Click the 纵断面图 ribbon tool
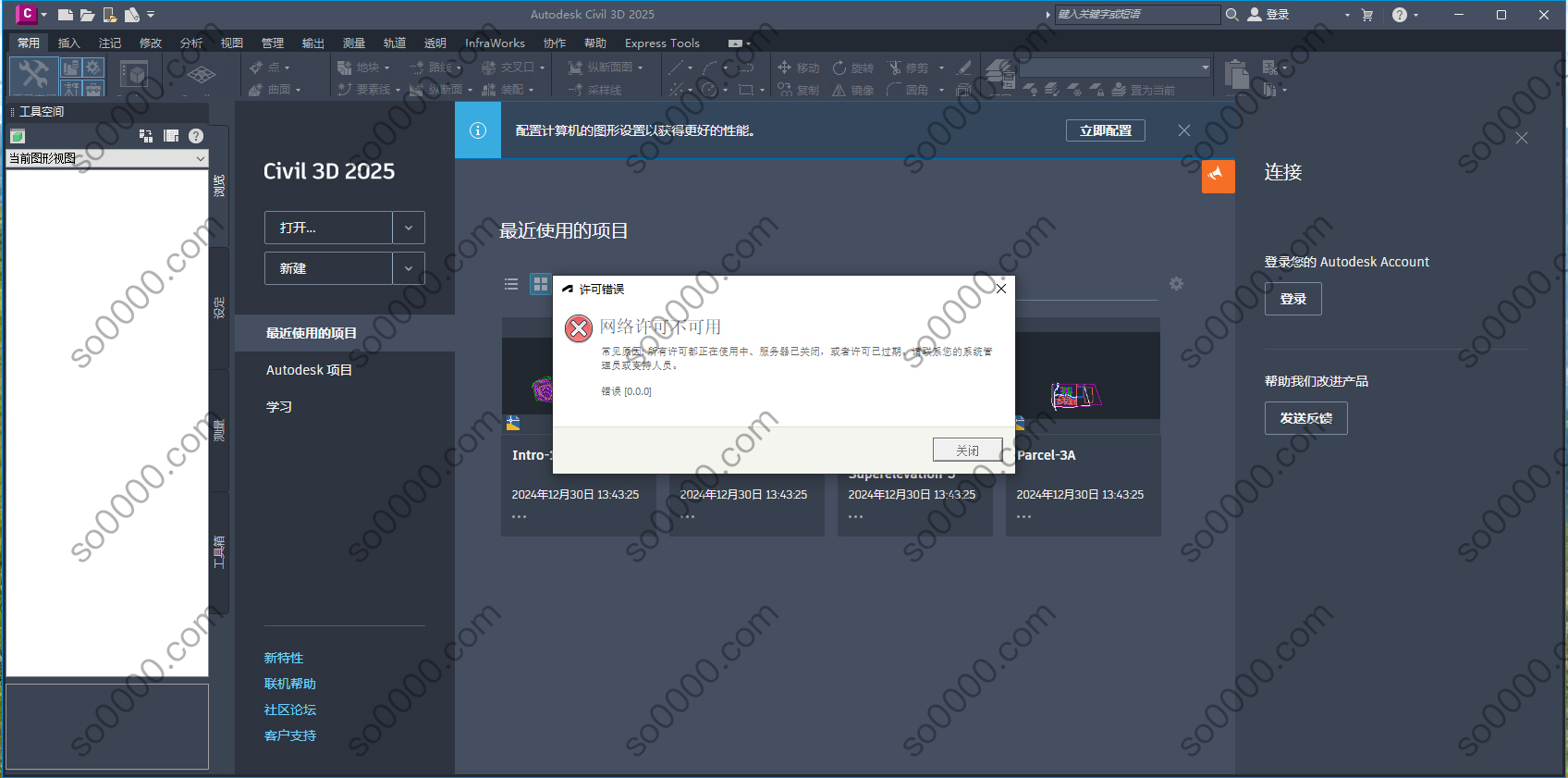1568x778 pixels. (605, 68)
